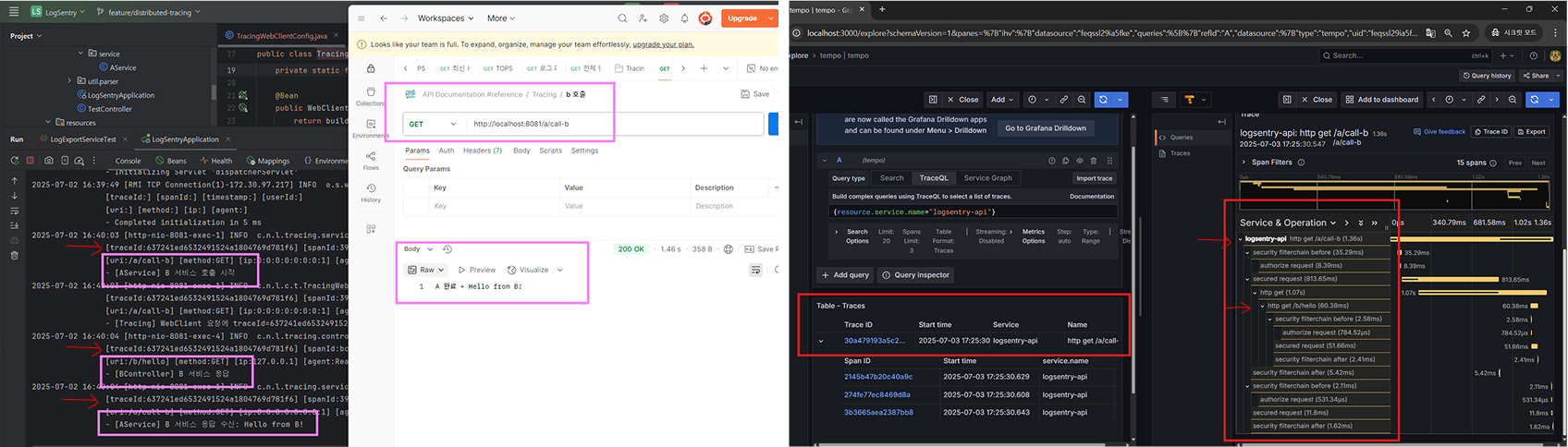
Task: Expand trace row 30a479193a5c2
Action: 821,341
